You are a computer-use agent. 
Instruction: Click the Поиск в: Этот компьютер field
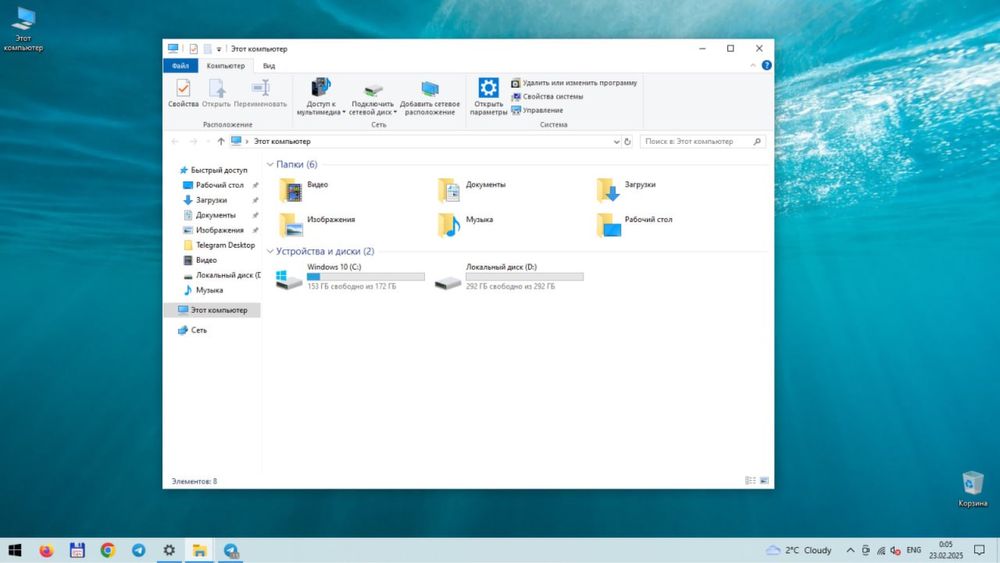click(703, 142)
